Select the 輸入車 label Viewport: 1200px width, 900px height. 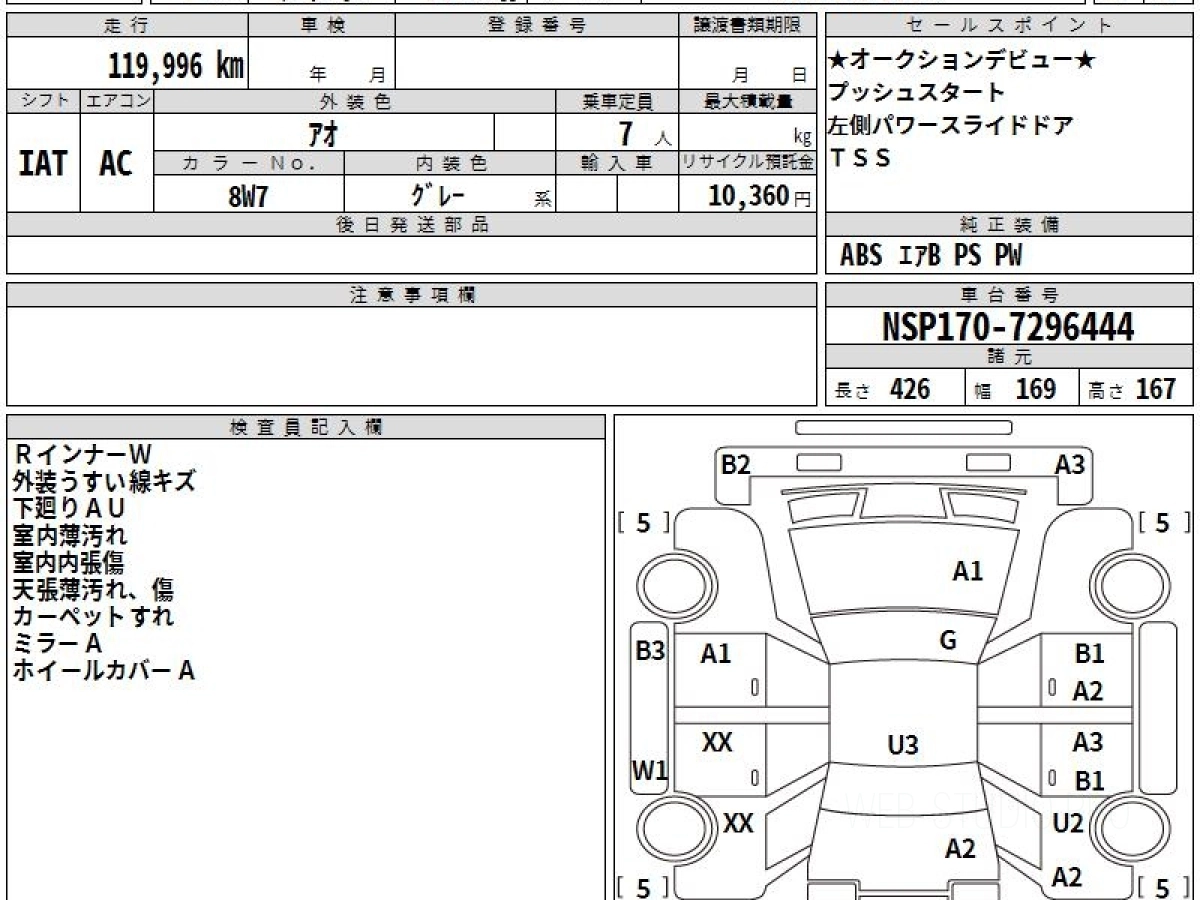click(617, 163)
